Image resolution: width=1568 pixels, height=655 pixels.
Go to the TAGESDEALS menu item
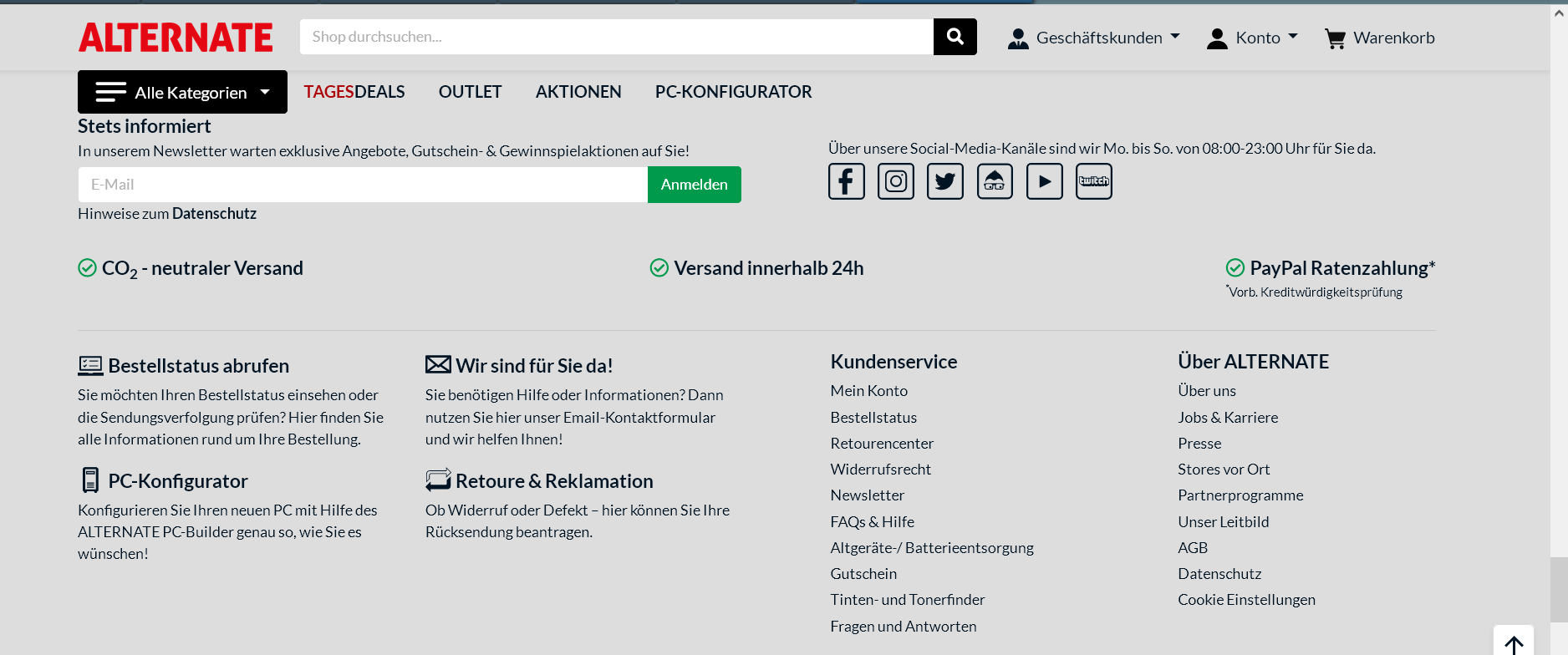[354, 92]
